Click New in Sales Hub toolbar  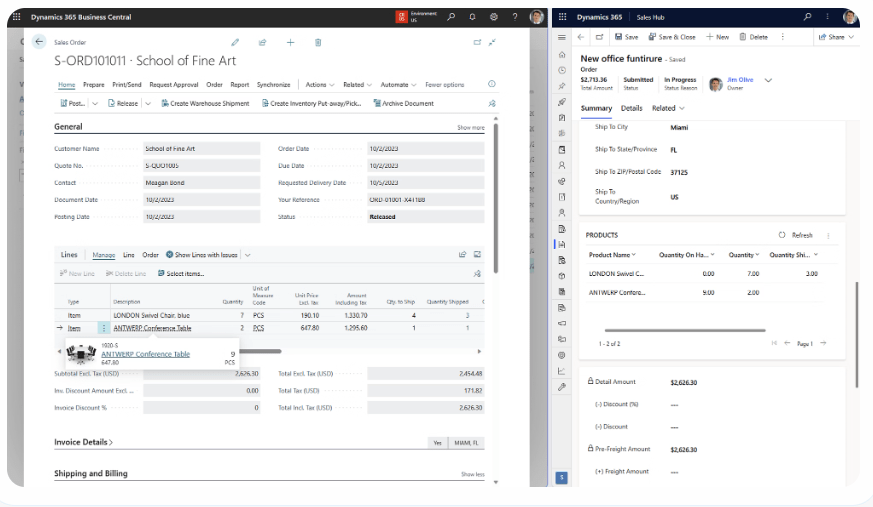[x=717, y=37]
